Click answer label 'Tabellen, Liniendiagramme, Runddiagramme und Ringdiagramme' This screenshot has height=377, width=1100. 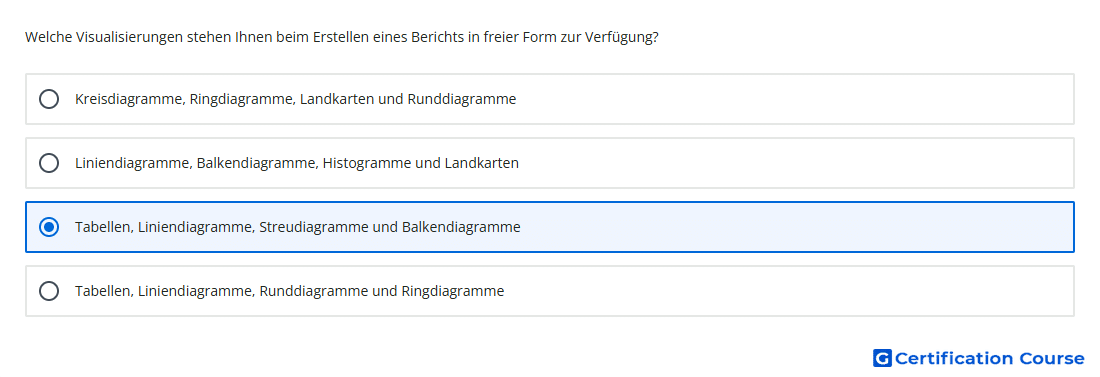tap(289, 291)
